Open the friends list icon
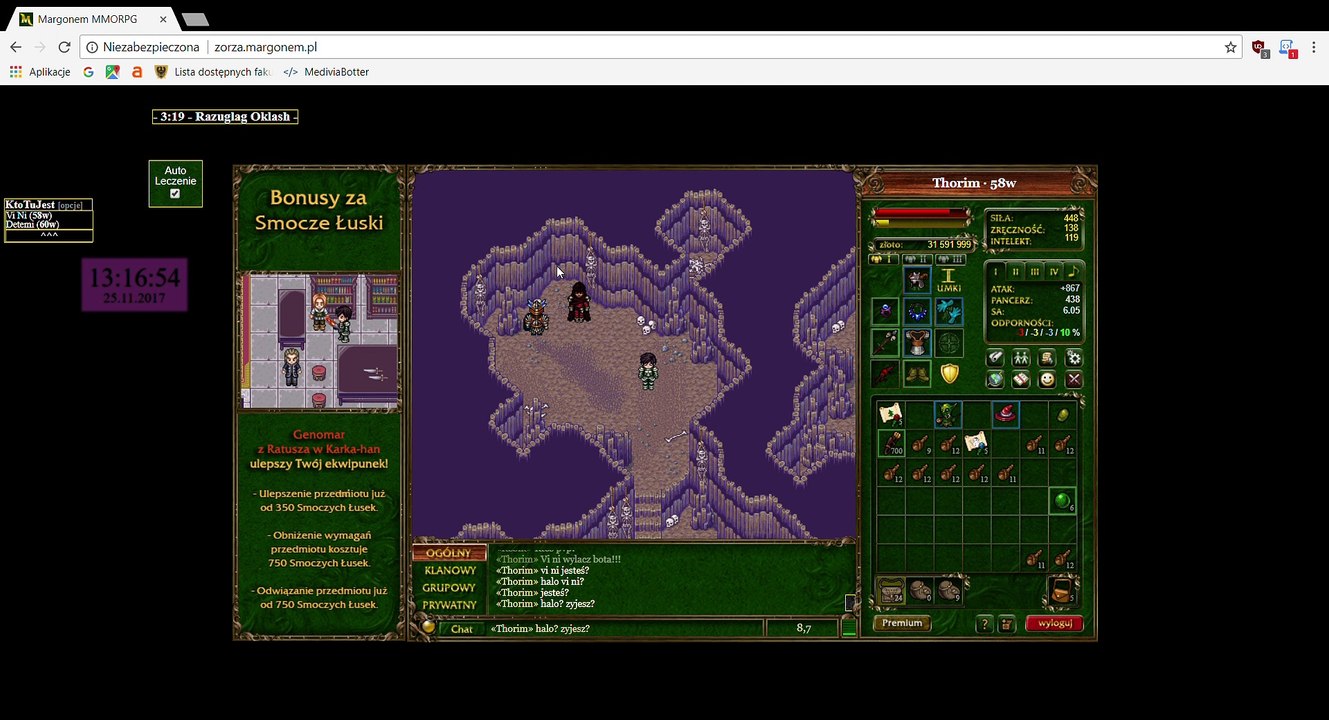The height and width of the screenshot is (720, 1329). coord(1021,358)
